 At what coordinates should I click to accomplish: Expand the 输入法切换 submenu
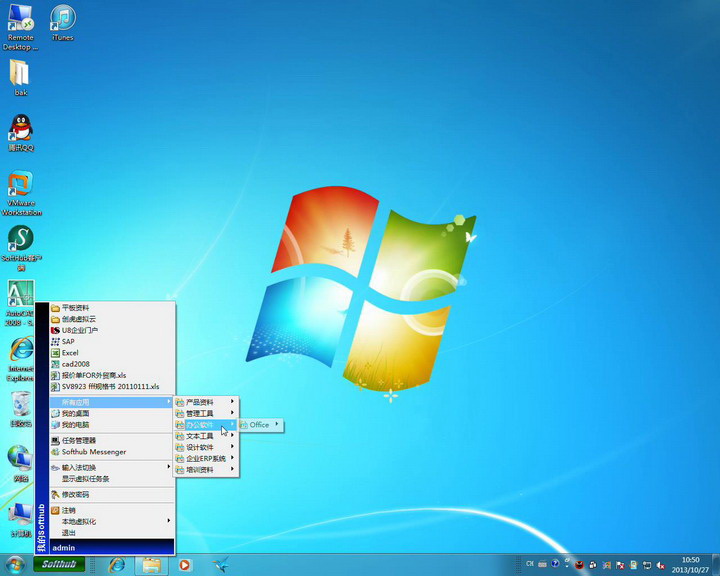110,467
